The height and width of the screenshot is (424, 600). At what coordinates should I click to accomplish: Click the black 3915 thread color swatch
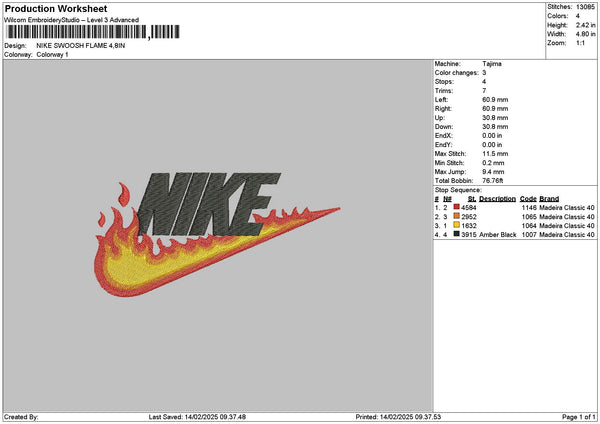point(457,234)
